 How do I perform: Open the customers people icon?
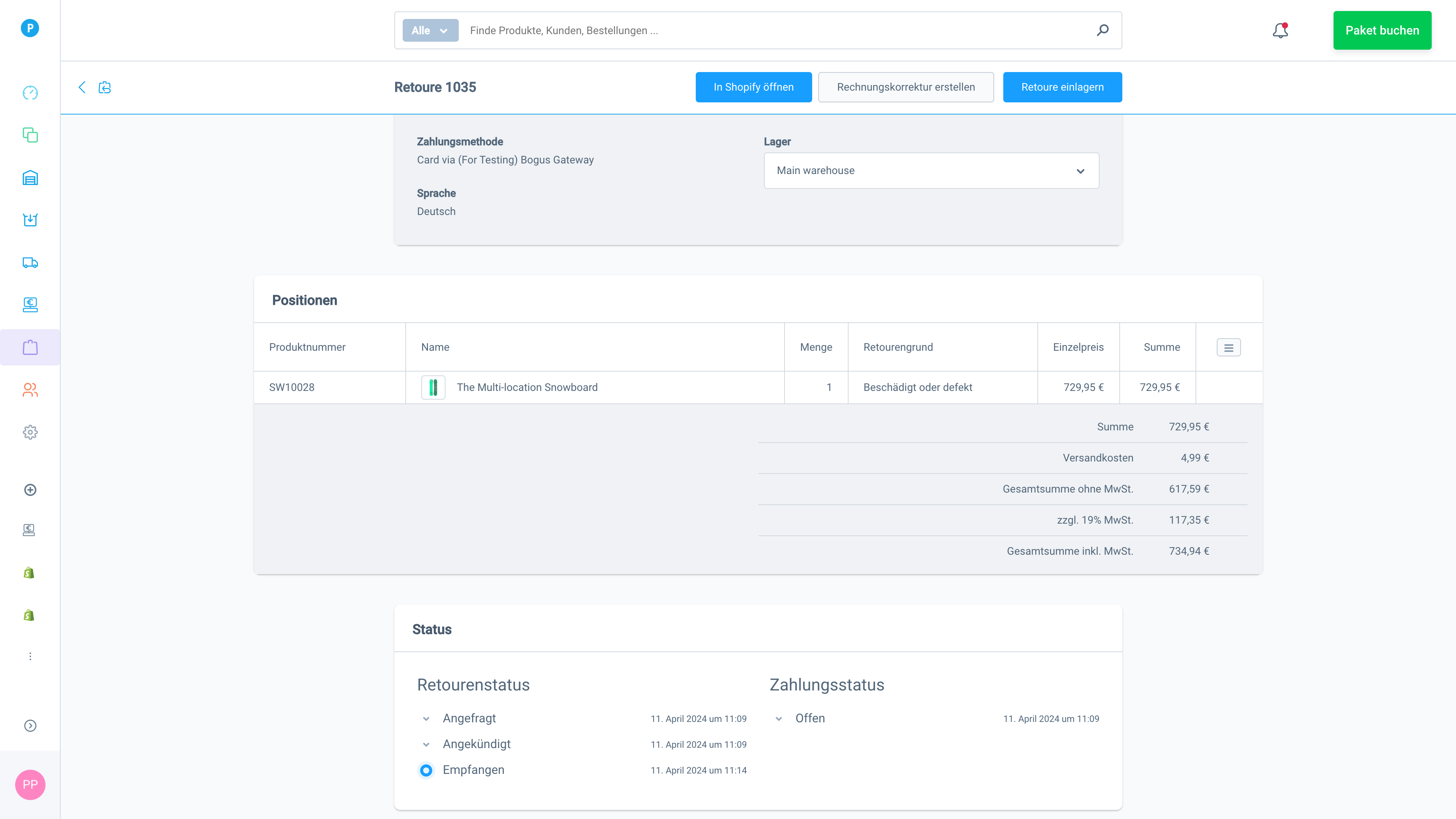tap(30, 389)
